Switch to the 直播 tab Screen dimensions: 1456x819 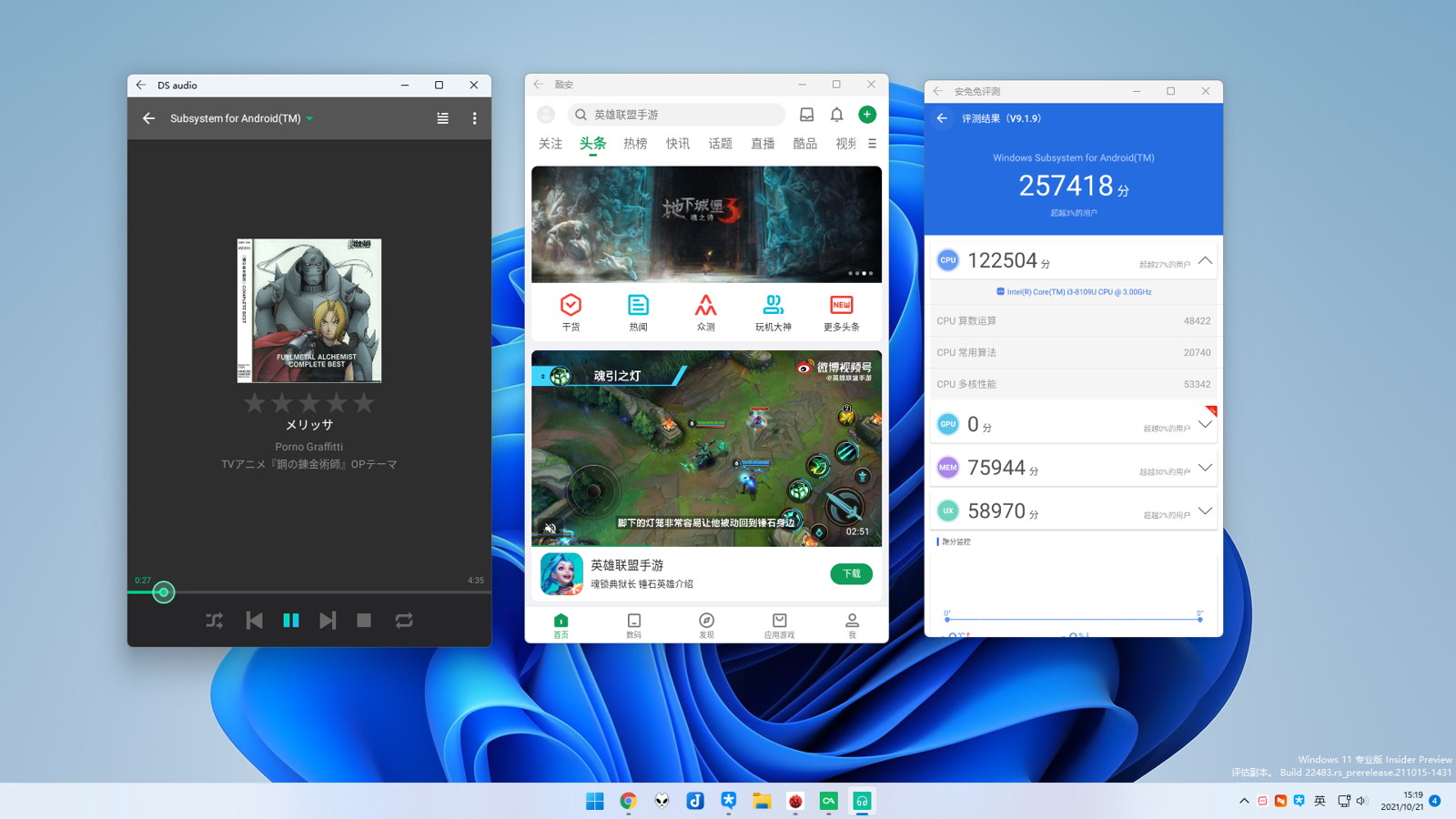click(763, 144)
